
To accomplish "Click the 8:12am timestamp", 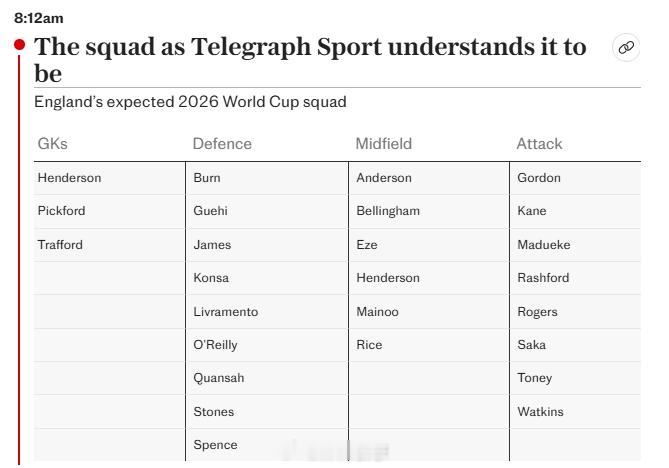I will 39,18.
